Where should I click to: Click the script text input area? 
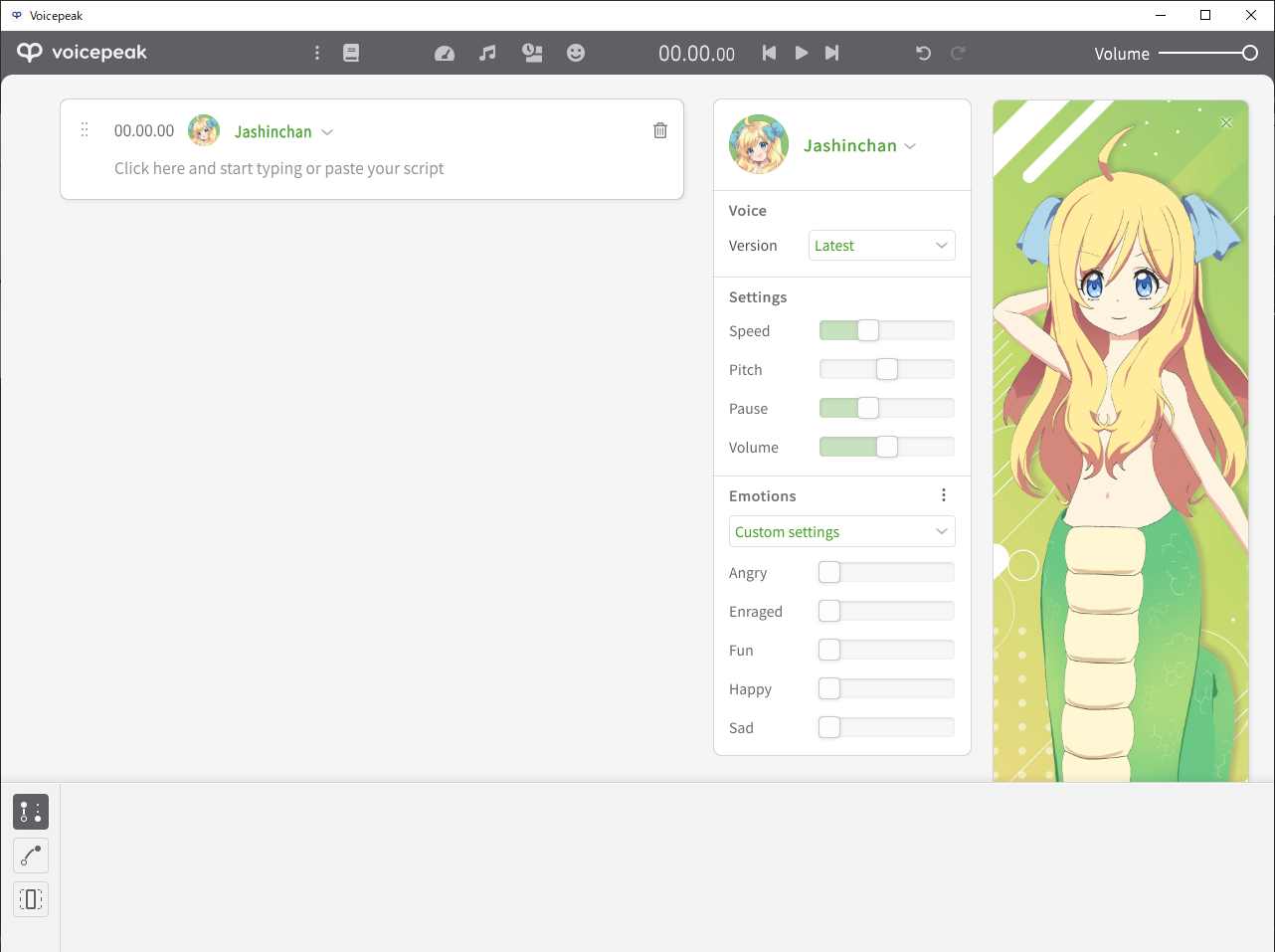click(x=278, y=168)
